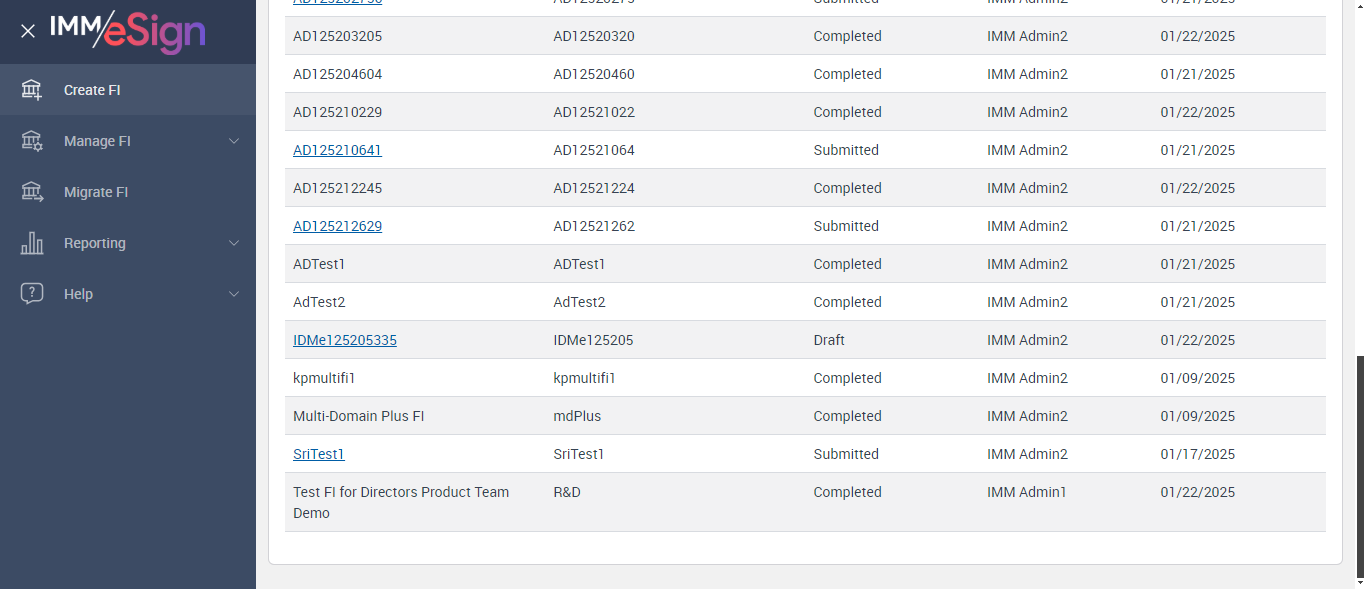This screenshot has height=589, width=1366.
Task: Open the AD125212629 FI link
Action: click(x=337, y=226)
